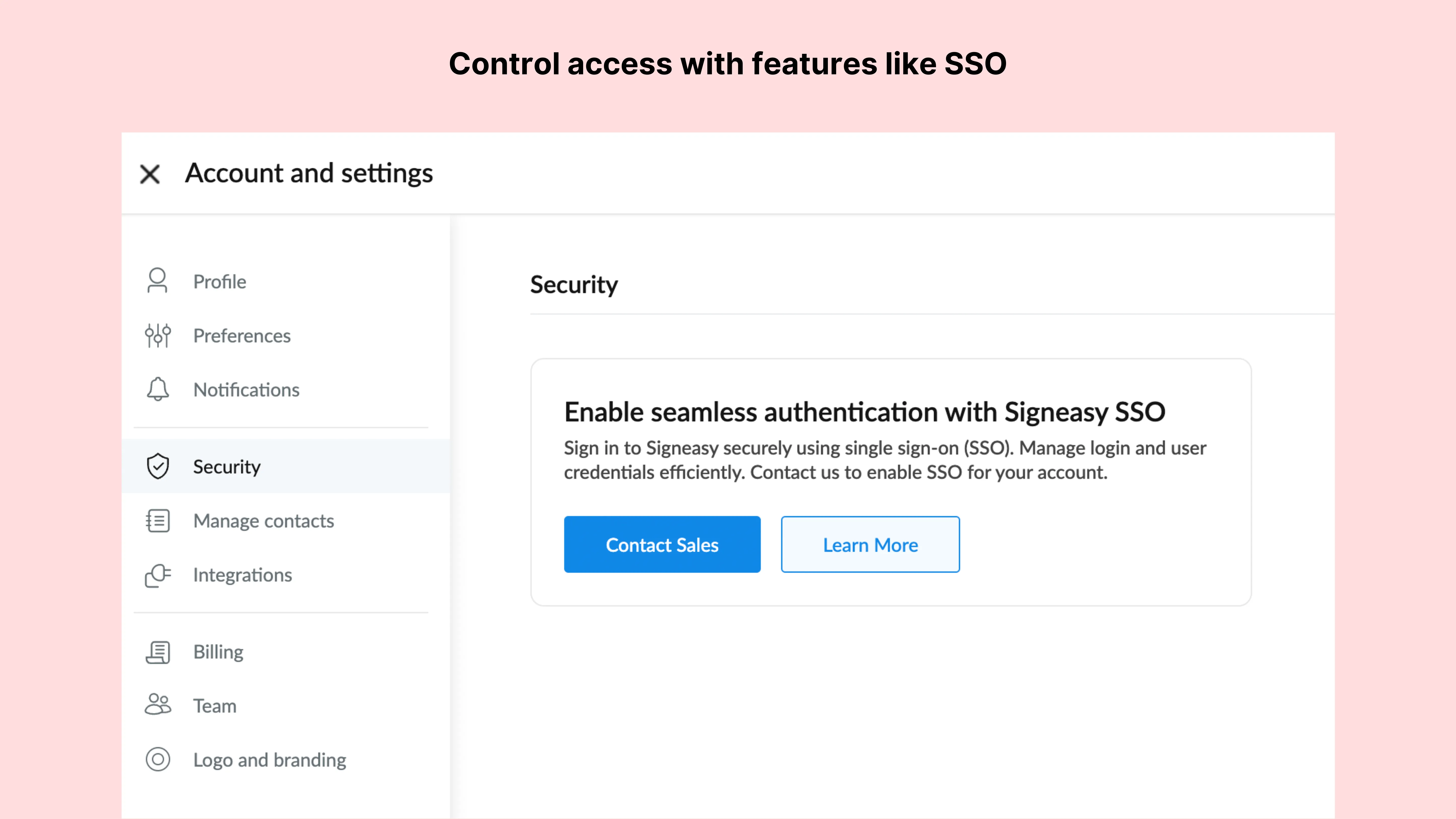
Task: Open the Profile settings section
Action: [x=219, y=282]
